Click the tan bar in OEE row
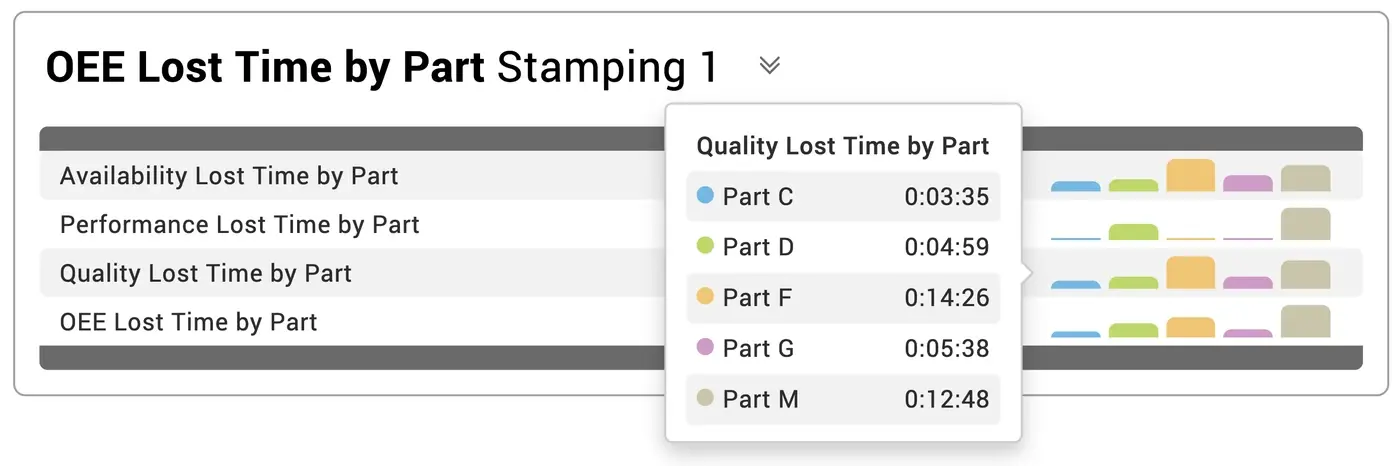 coord(1305,321)
